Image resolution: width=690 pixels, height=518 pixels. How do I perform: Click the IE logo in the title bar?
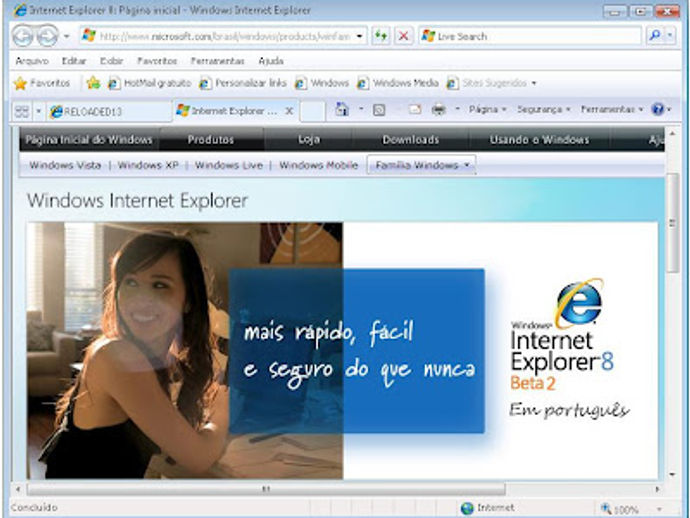point(20,10)
